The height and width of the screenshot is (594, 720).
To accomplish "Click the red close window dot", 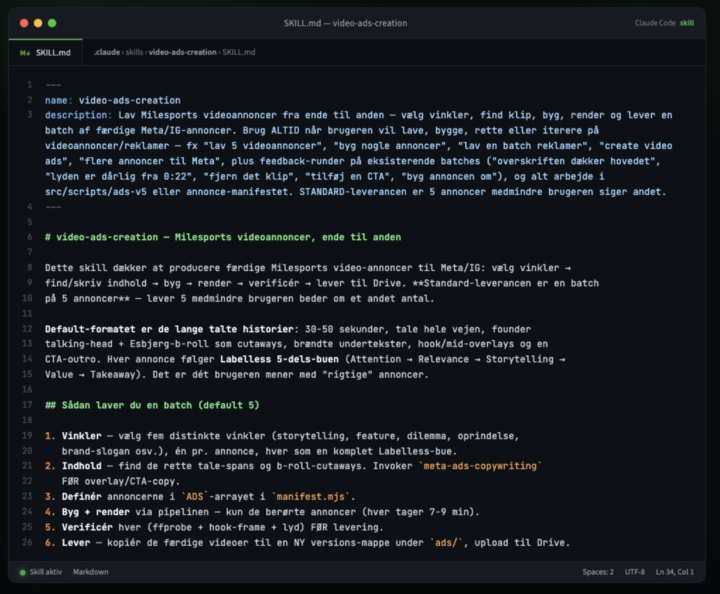I will point(24,23).
